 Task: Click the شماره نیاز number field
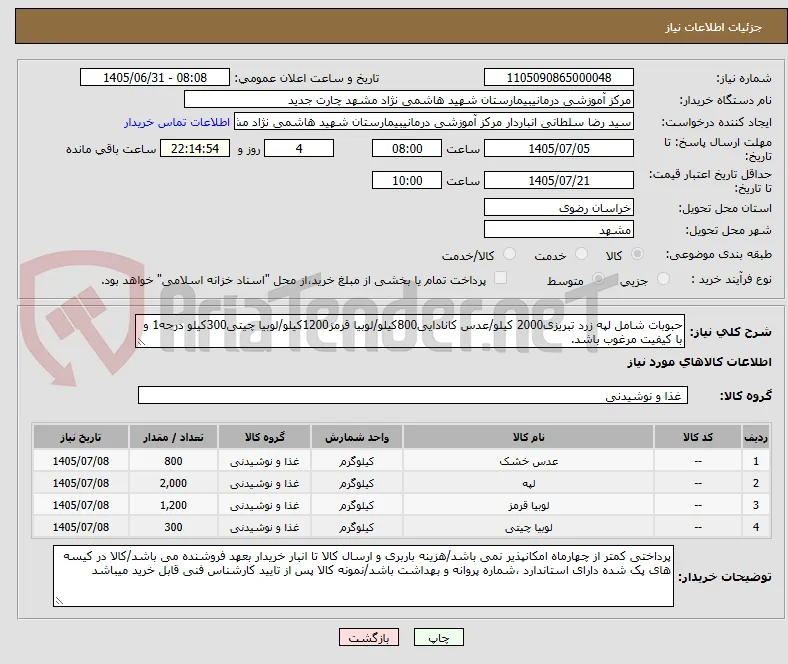tap(559, 77)
